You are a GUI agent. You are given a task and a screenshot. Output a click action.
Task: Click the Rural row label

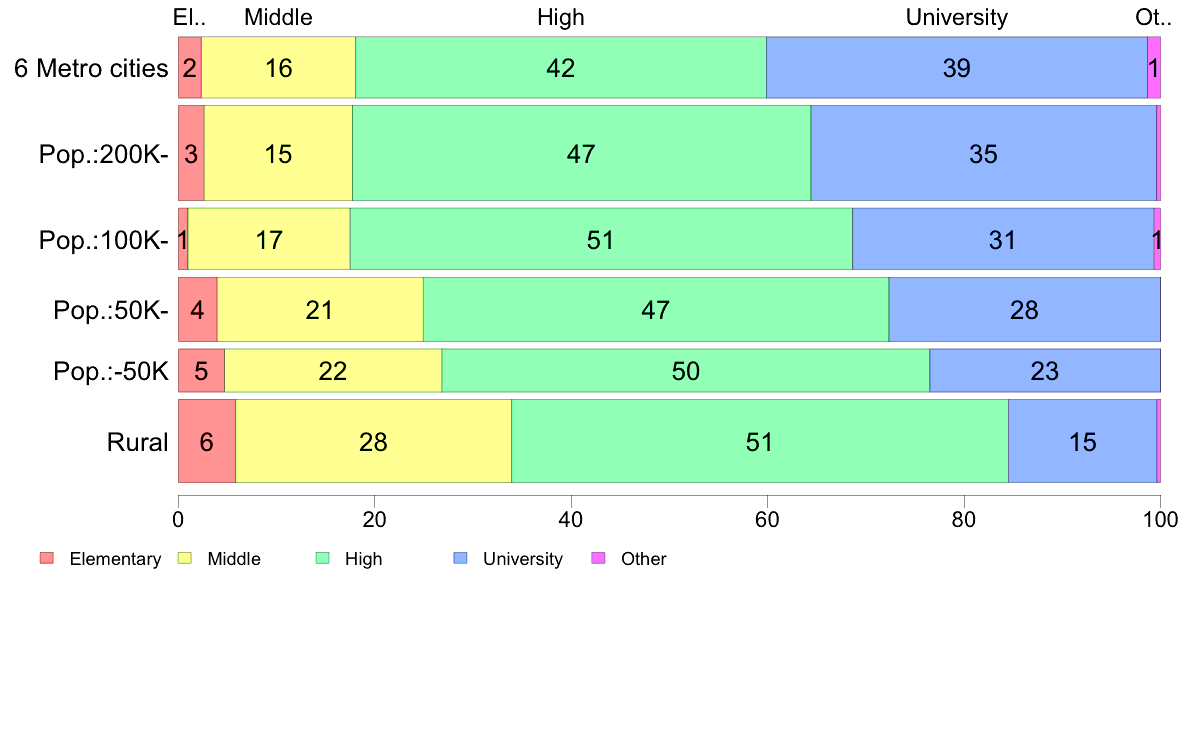pos(137,442)
